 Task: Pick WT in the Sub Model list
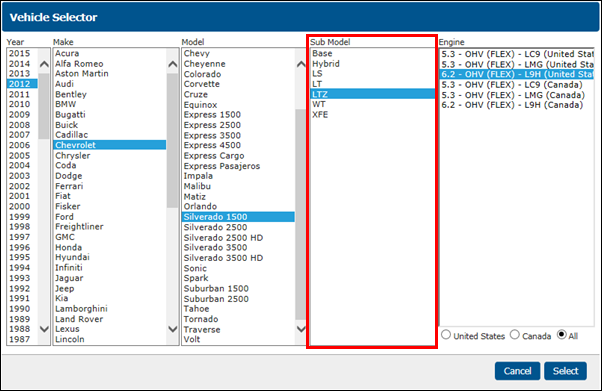372,104
